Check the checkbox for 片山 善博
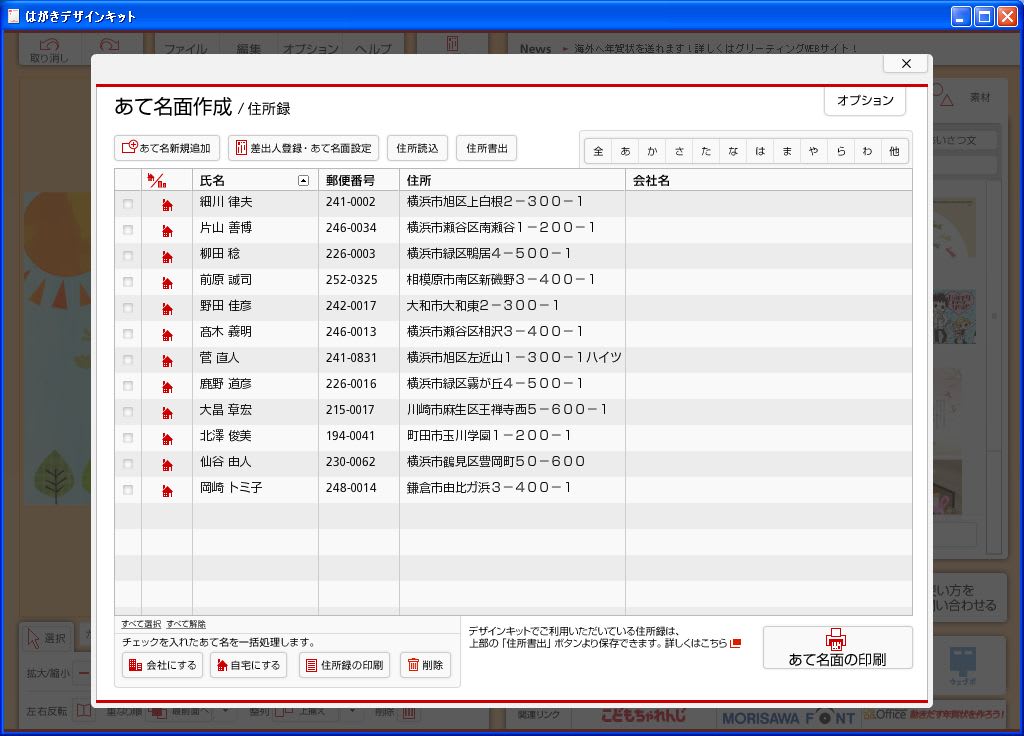This screenshot has width=1024, height=736. coord(127,230)
